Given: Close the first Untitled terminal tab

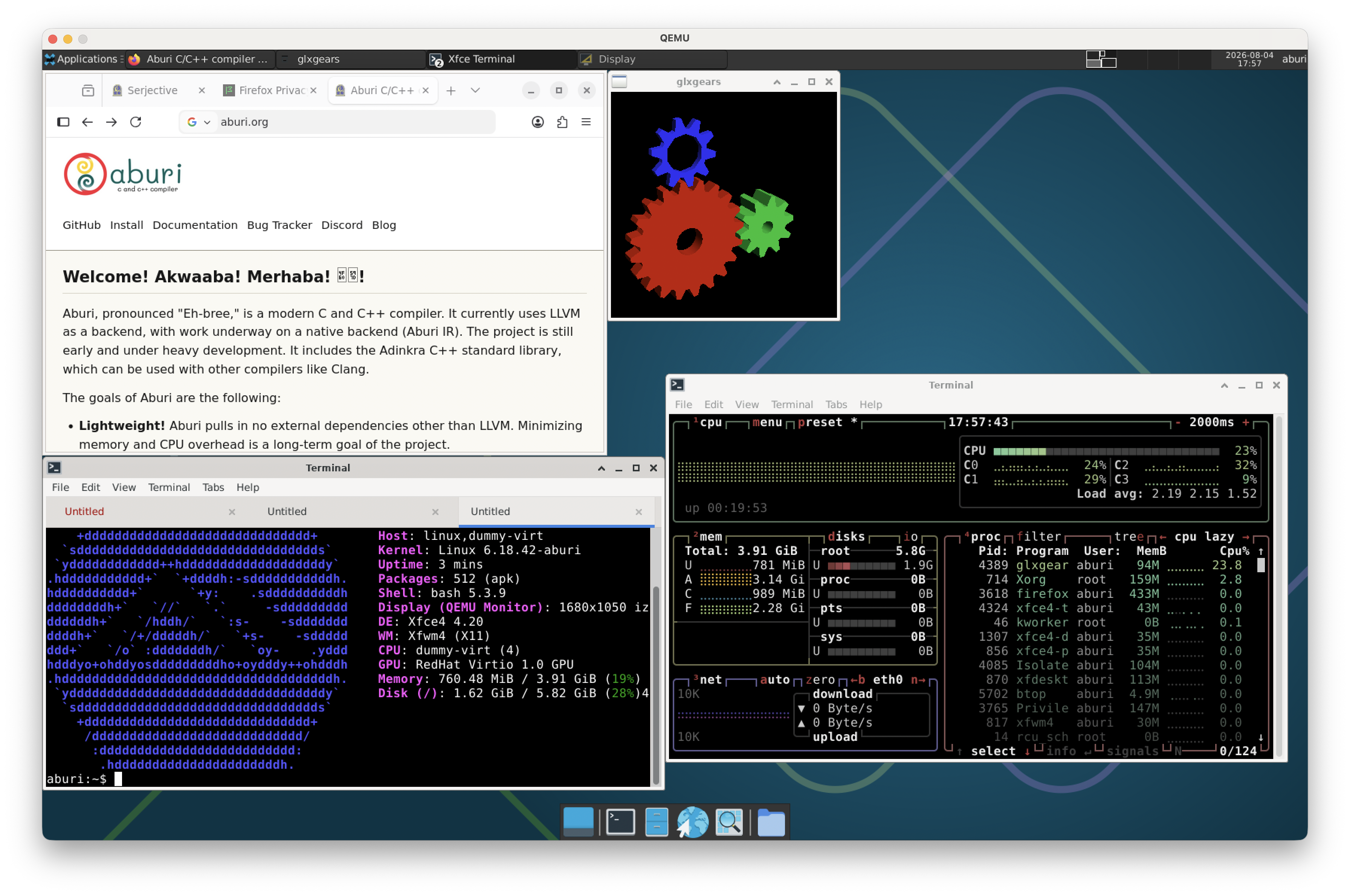Looking at the screenshot, I should point(232,512).
